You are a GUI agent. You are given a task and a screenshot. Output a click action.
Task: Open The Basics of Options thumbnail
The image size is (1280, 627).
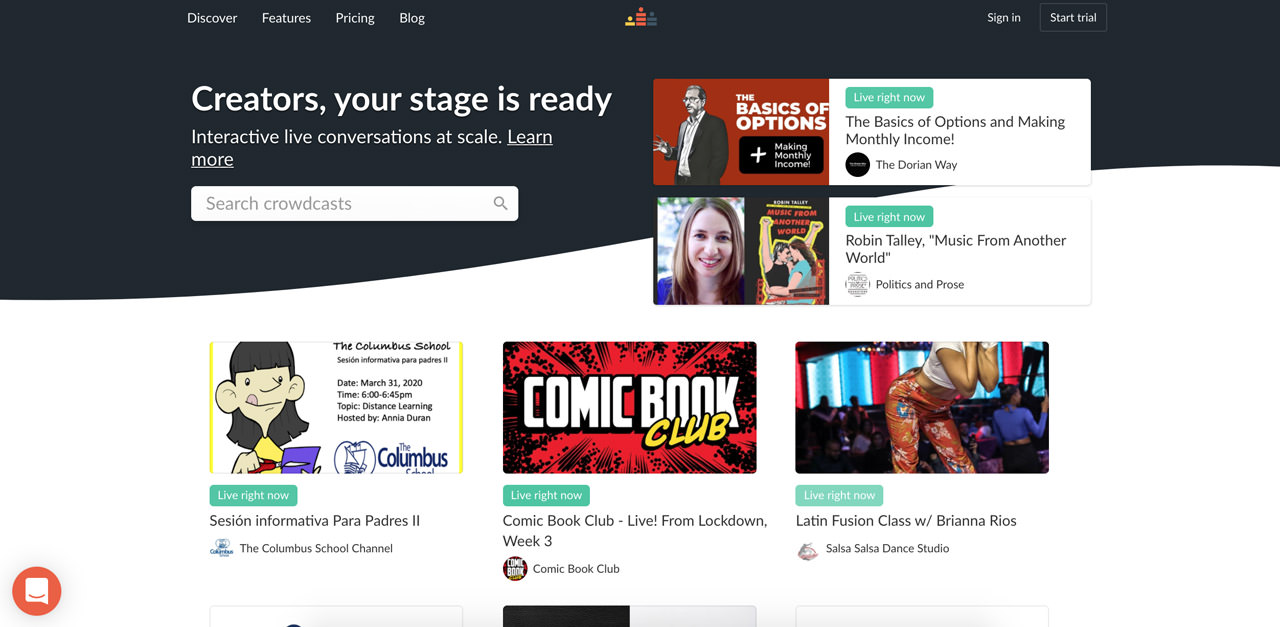(x=741, y=132)
